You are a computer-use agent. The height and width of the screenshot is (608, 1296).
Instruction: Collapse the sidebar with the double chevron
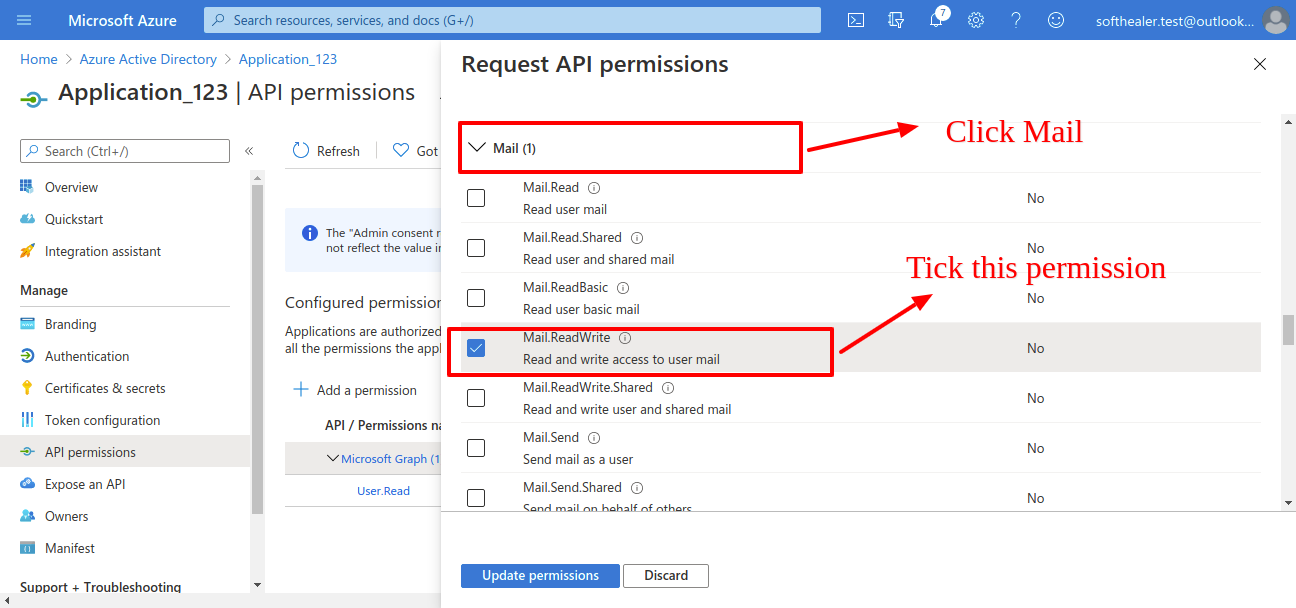click(x=249, y=151)
